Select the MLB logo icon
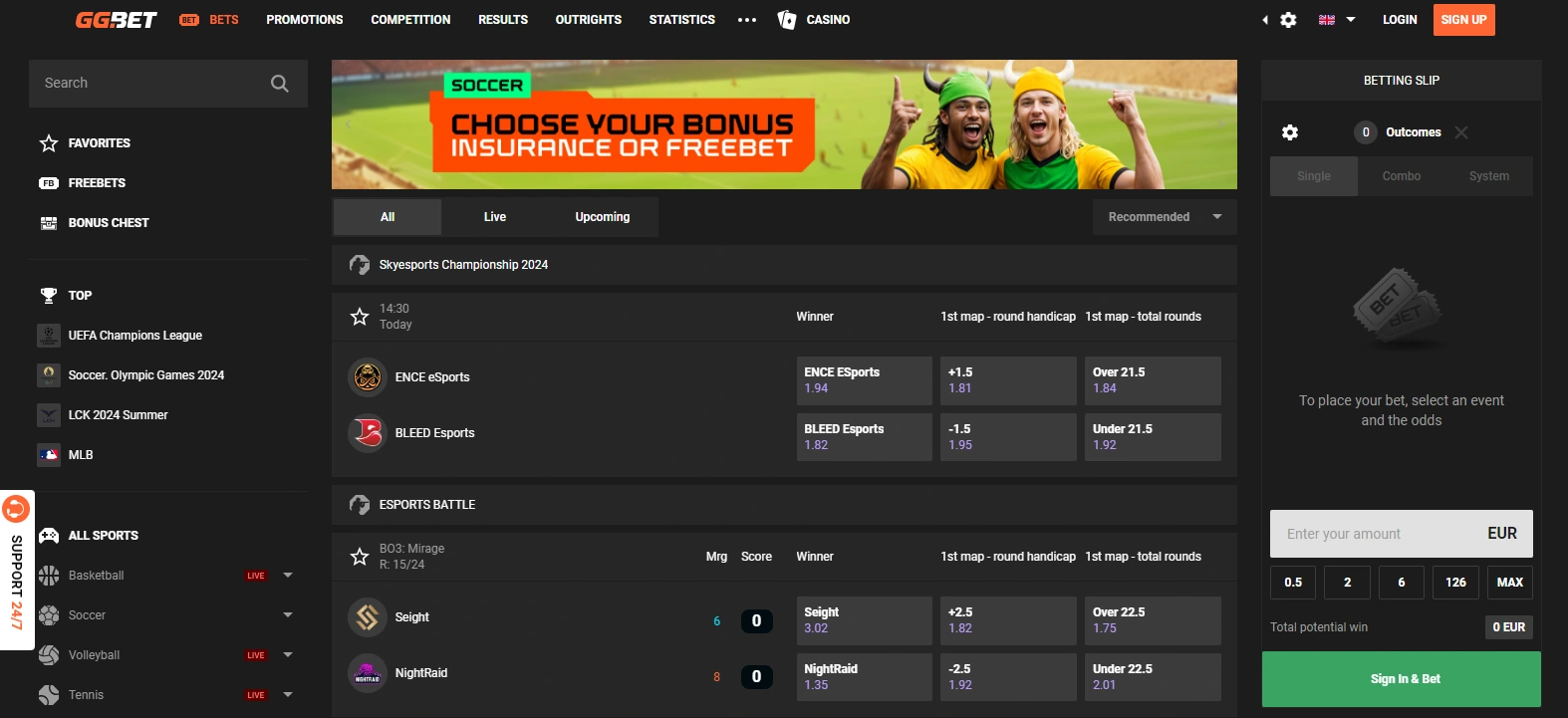 tap(49, 455)
